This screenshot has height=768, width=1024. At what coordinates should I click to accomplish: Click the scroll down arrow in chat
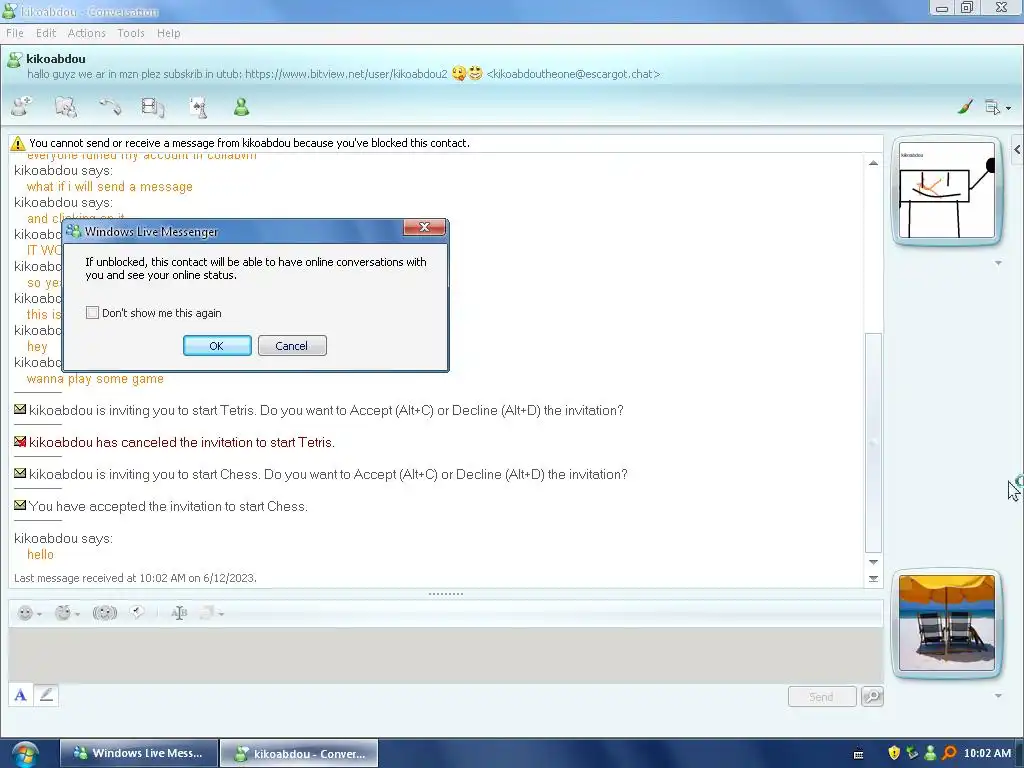tap(873, 562)
